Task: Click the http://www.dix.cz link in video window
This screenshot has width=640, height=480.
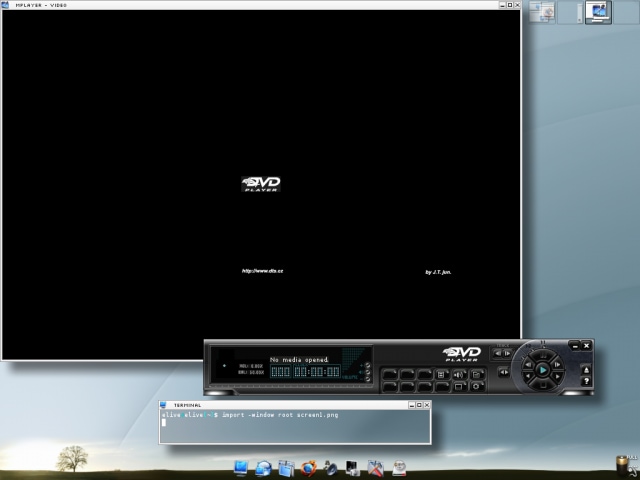Action: pyautogui.click(x=262, y=271)
